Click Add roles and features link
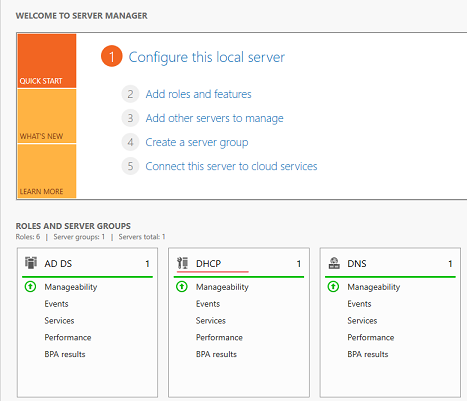Screen dimensions: 467x401 (x=198, y=94)
